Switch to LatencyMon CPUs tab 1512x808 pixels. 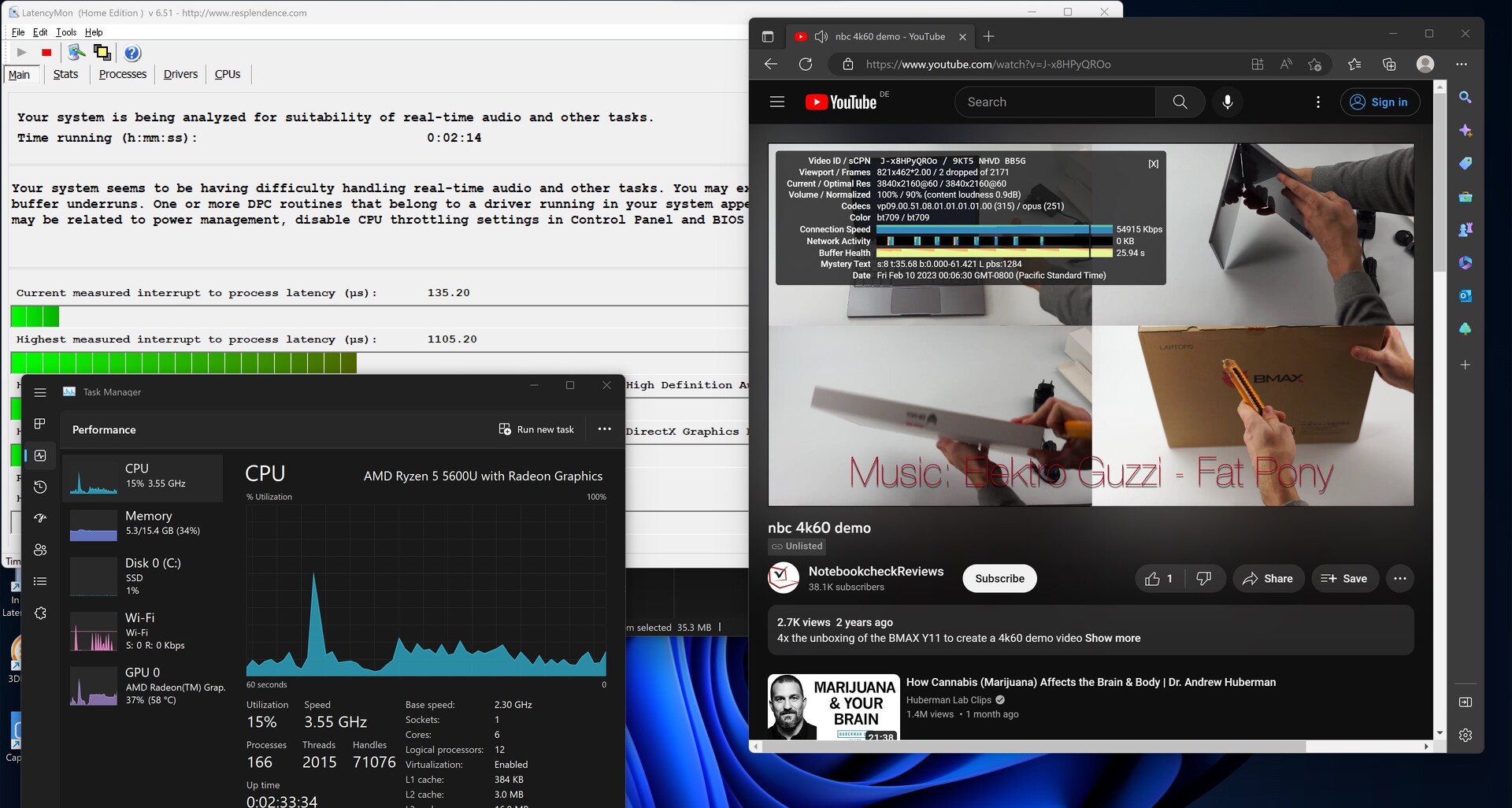228,74
